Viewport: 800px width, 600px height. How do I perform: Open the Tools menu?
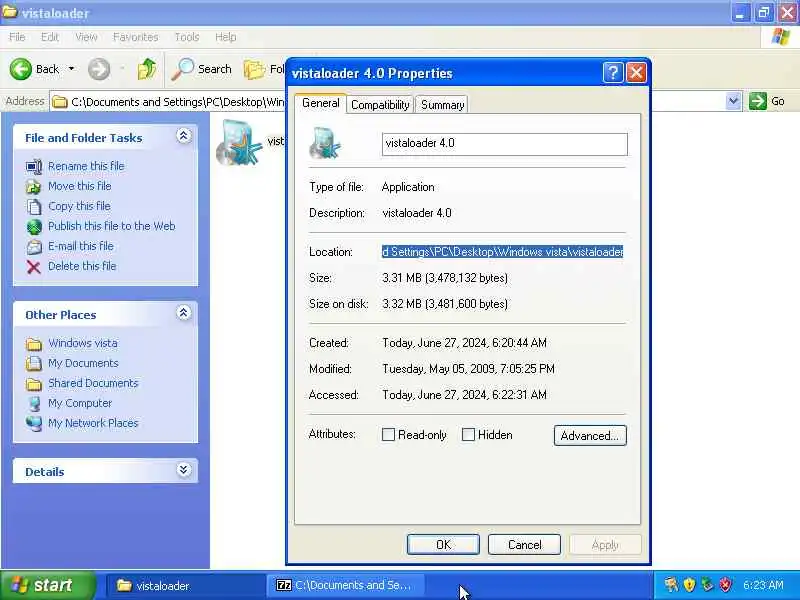pos(187,37)
